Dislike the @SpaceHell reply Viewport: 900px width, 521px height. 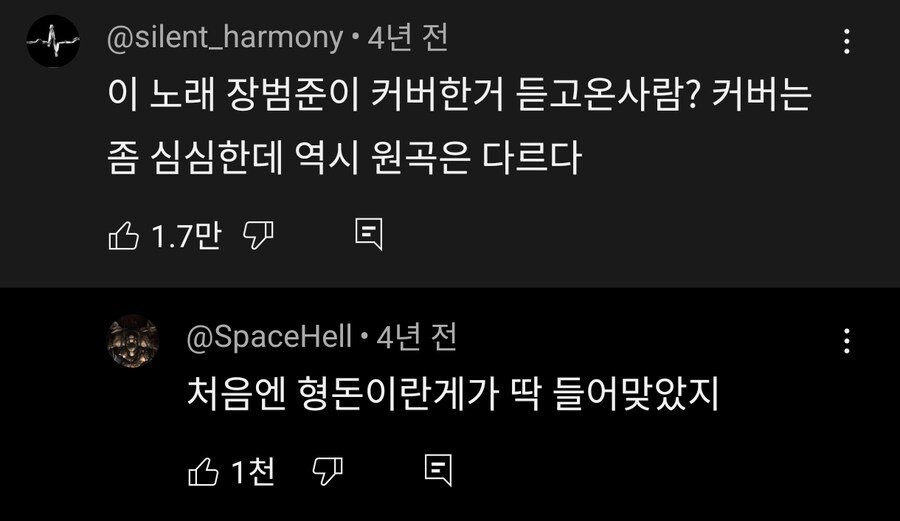click(x=328, y=470)
